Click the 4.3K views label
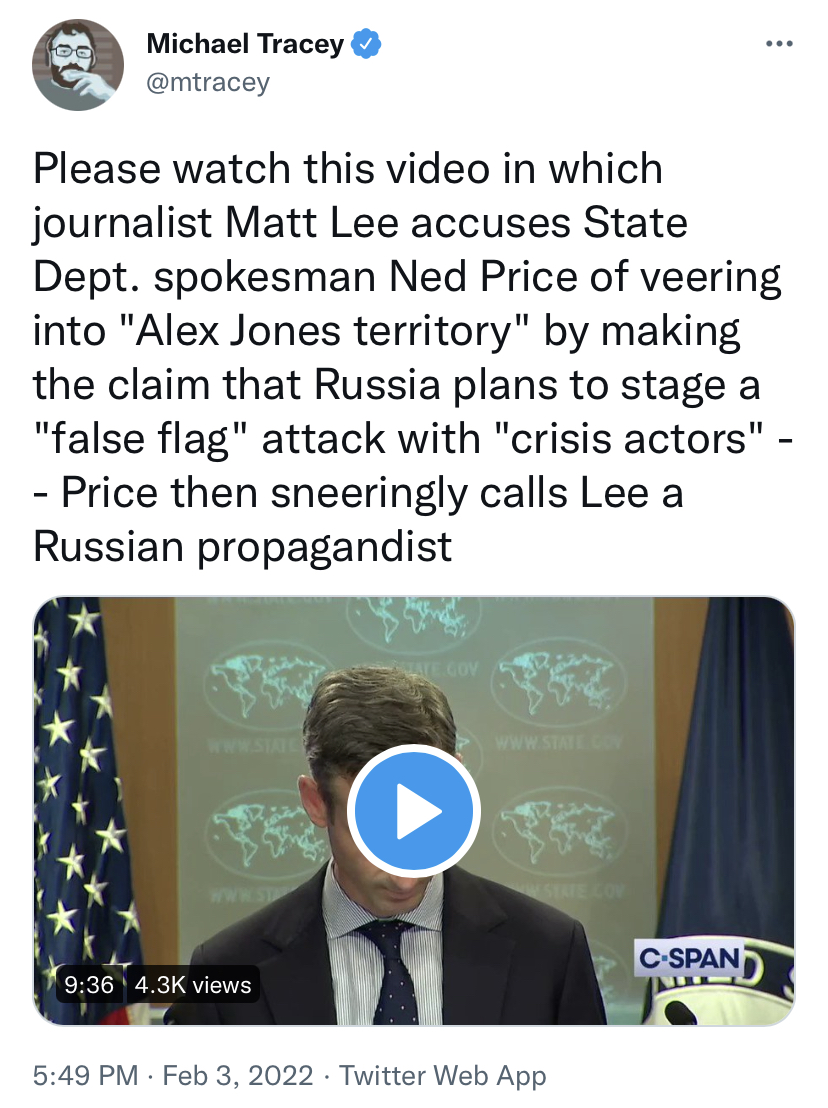This screenshot has width=828, height=1108. point(193,984)
